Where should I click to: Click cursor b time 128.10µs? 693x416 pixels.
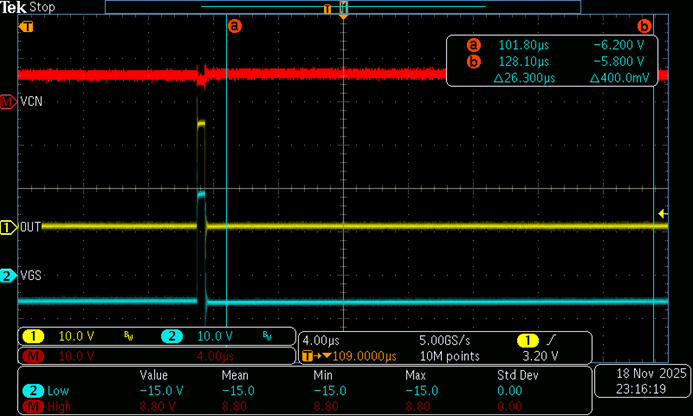pos(524,61)
